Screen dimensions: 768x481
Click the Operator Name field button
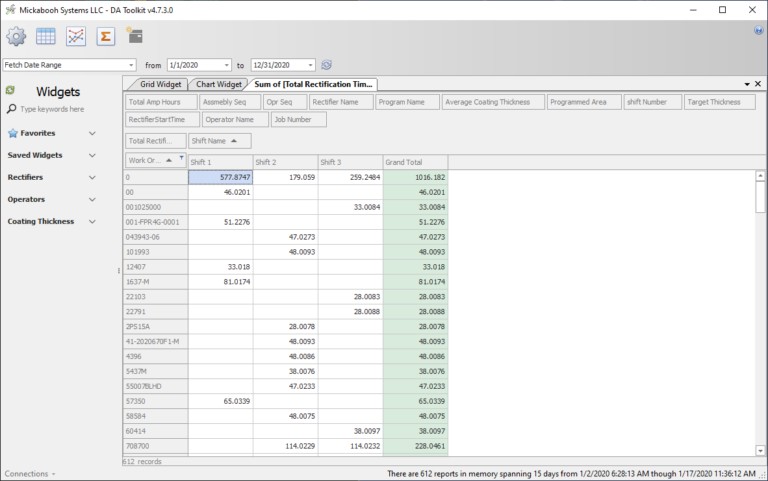tap(235, 120)
